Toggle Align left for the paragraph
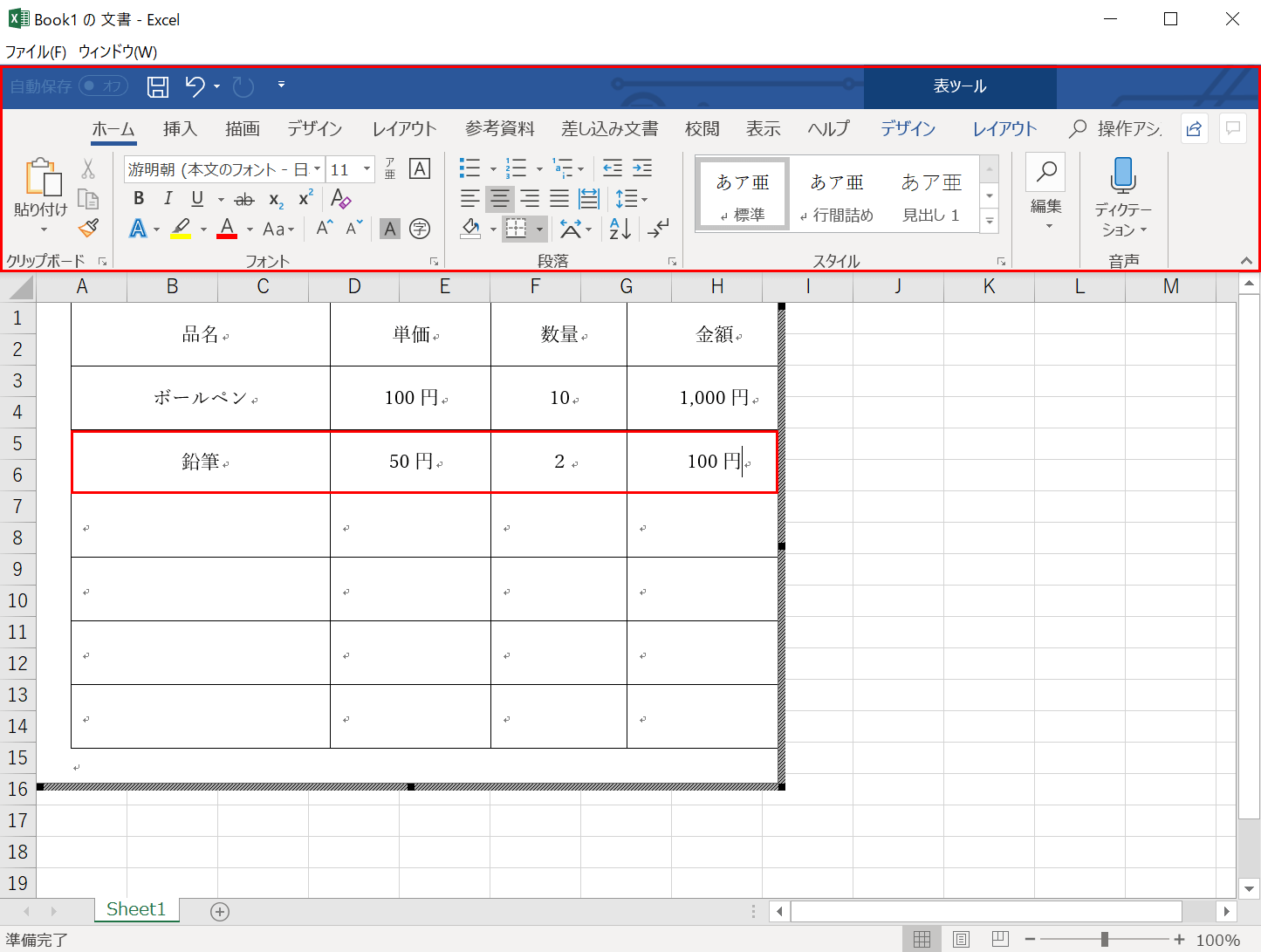 470,199
